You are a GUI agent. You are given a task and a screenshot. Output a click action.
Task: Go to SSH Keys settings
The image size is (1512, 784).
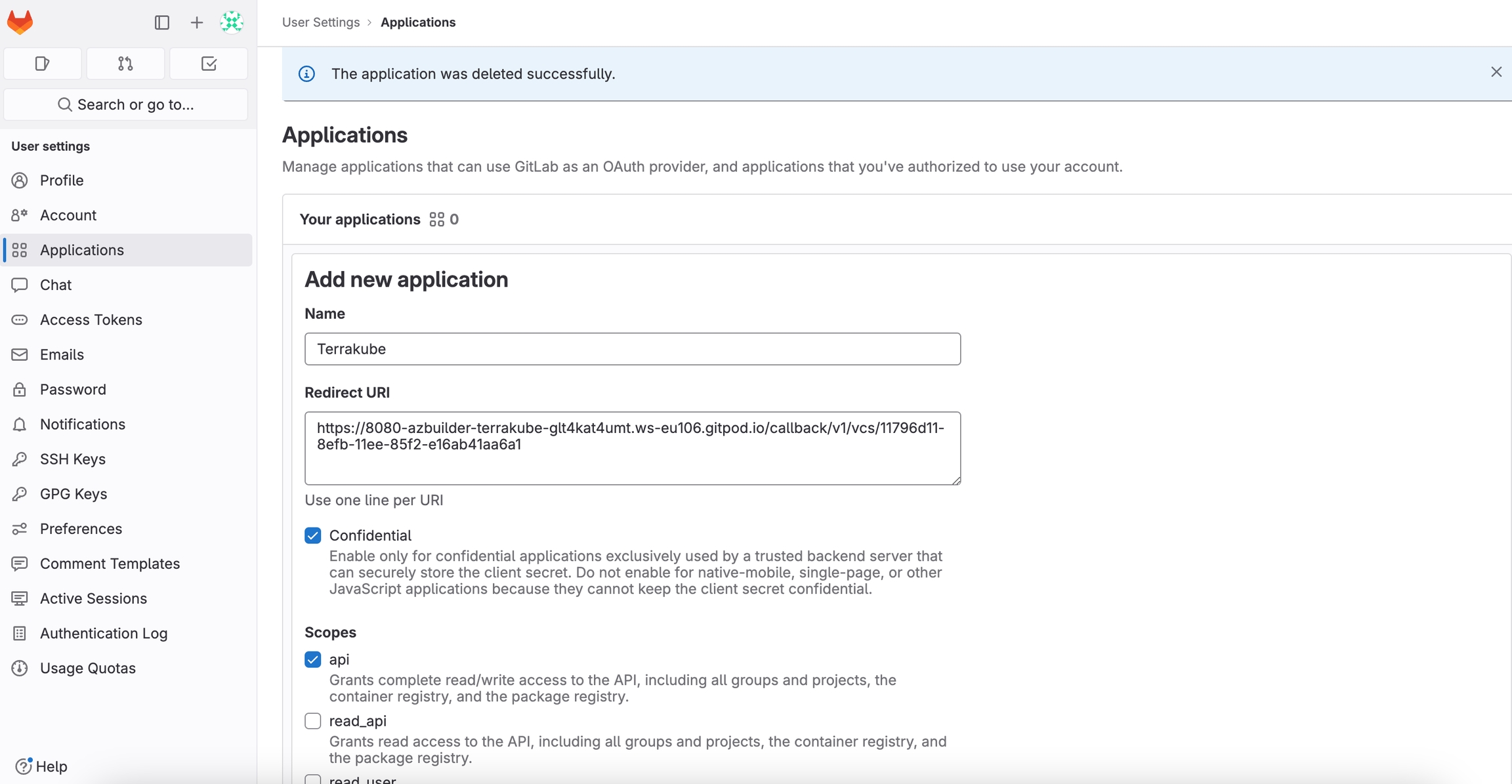(72, 459)
